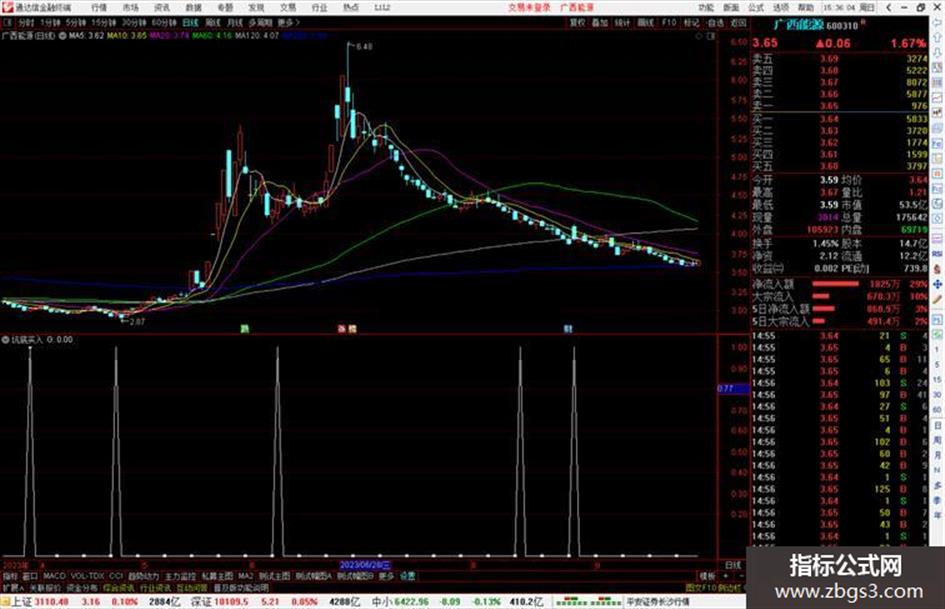Select the 主力监控 indicator tab
The image size is (945, 609).
180,576
